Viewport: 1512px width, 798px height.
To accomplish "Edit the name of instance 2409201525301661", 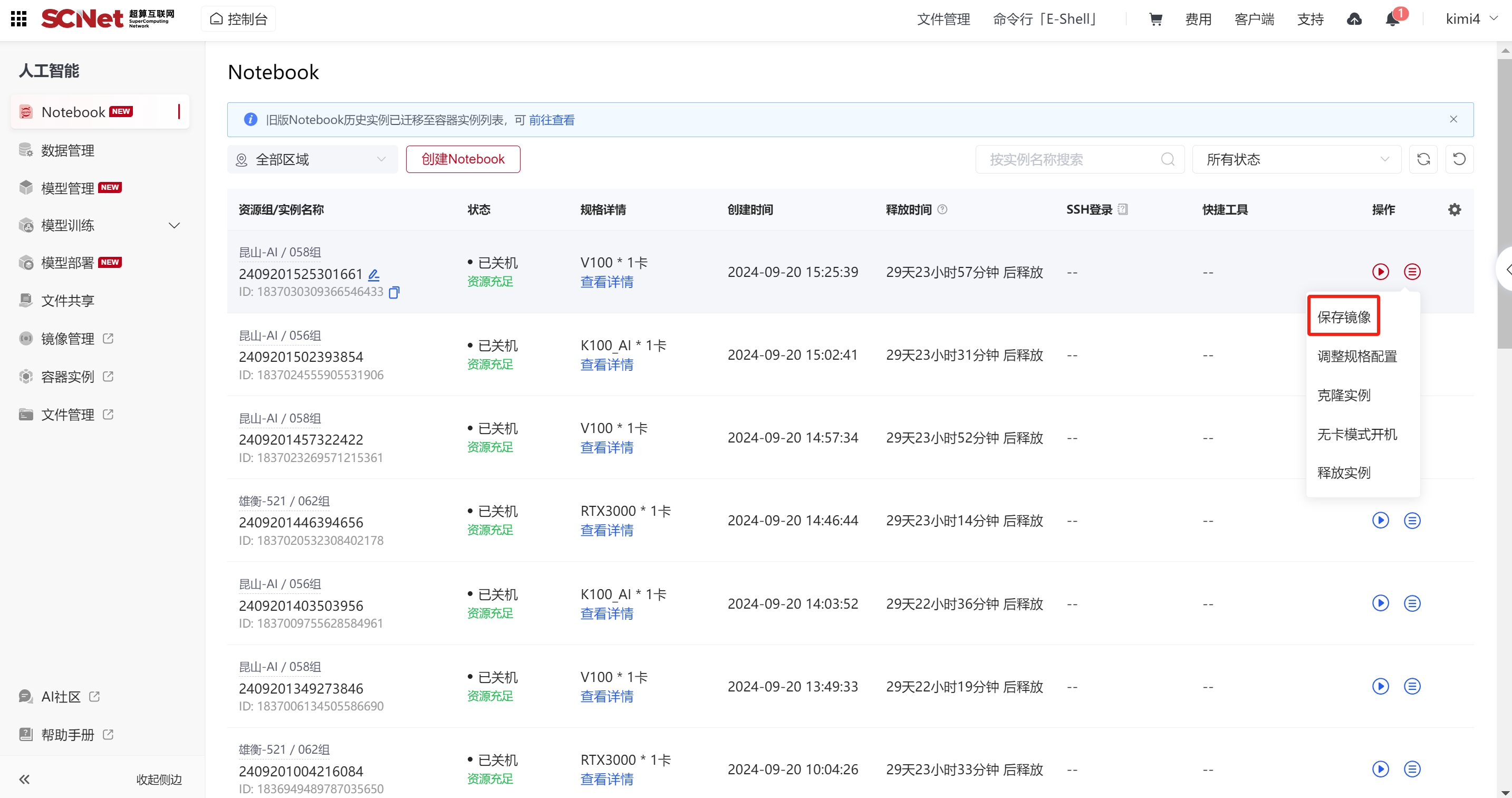I will pos(374,274).
